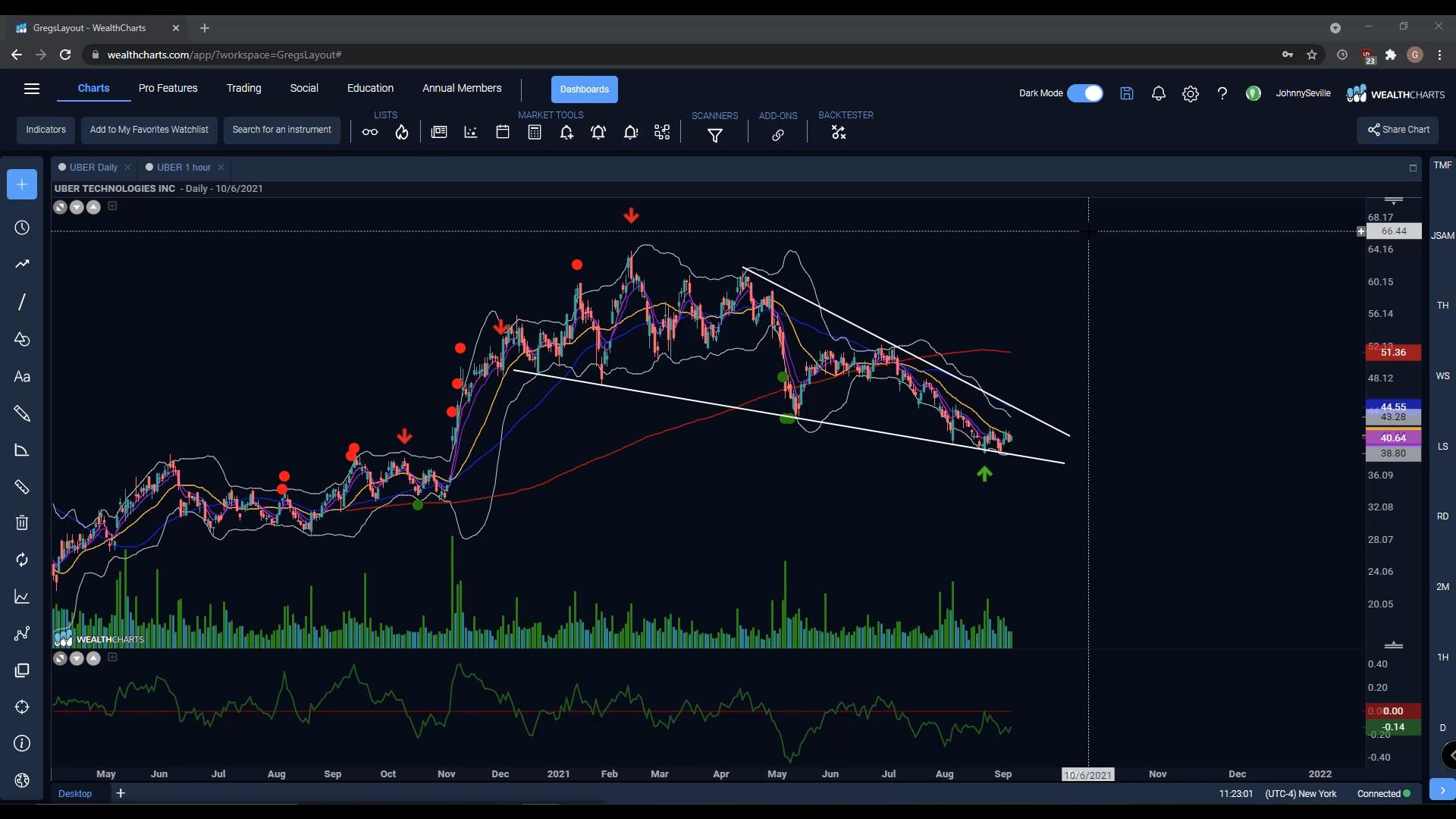
Task: Click the hide-indicator circle on price pane
Action: (60, 207)
